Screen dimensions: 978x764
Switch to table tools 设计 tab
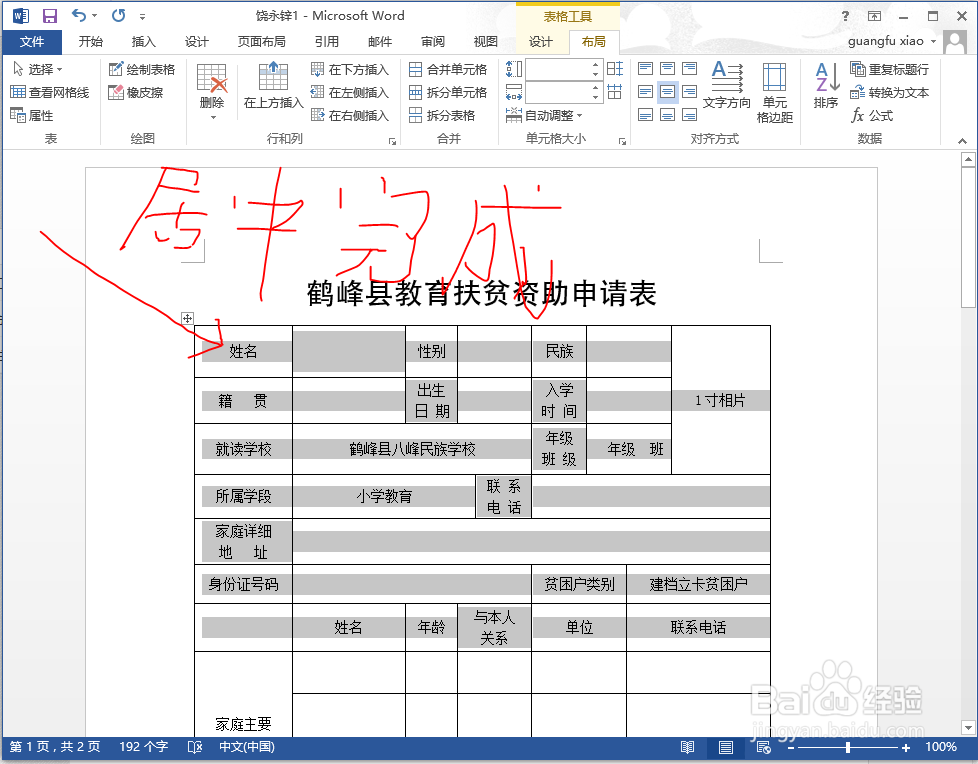click(541, 42)
